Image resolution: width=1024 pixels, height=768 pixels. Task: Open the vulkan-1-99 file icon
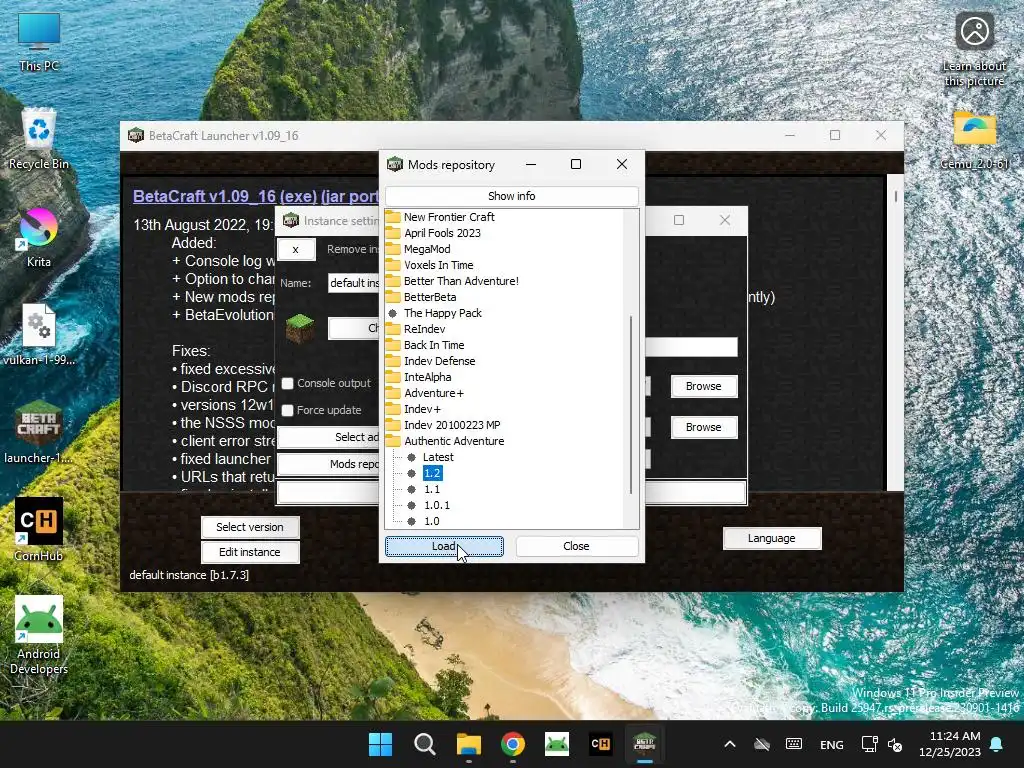[x=39, y=334]
